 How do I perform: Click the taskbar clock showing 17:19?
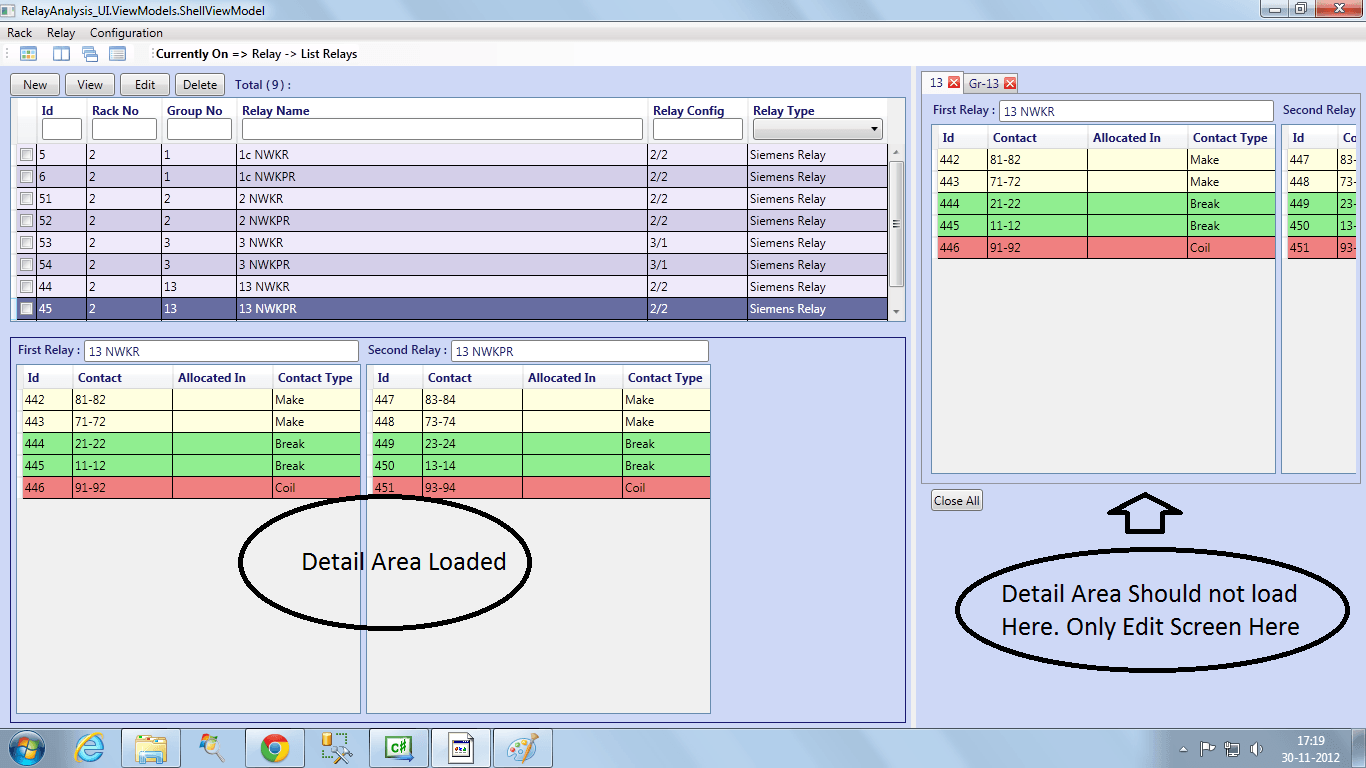coord(1310,749)
